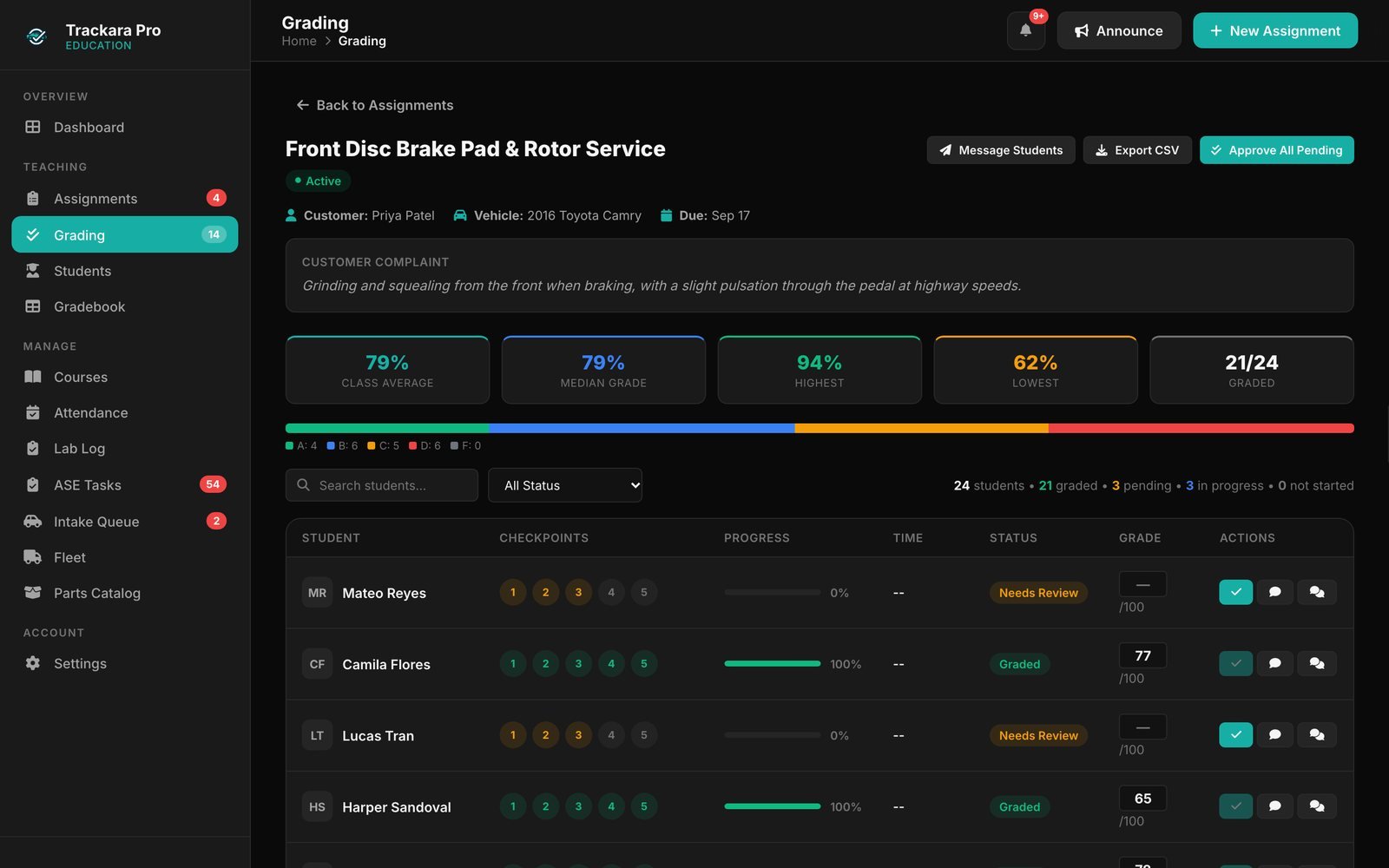Open the chat thread for Harper Sandoval

pyautogui.click(x=1317, y=806)
